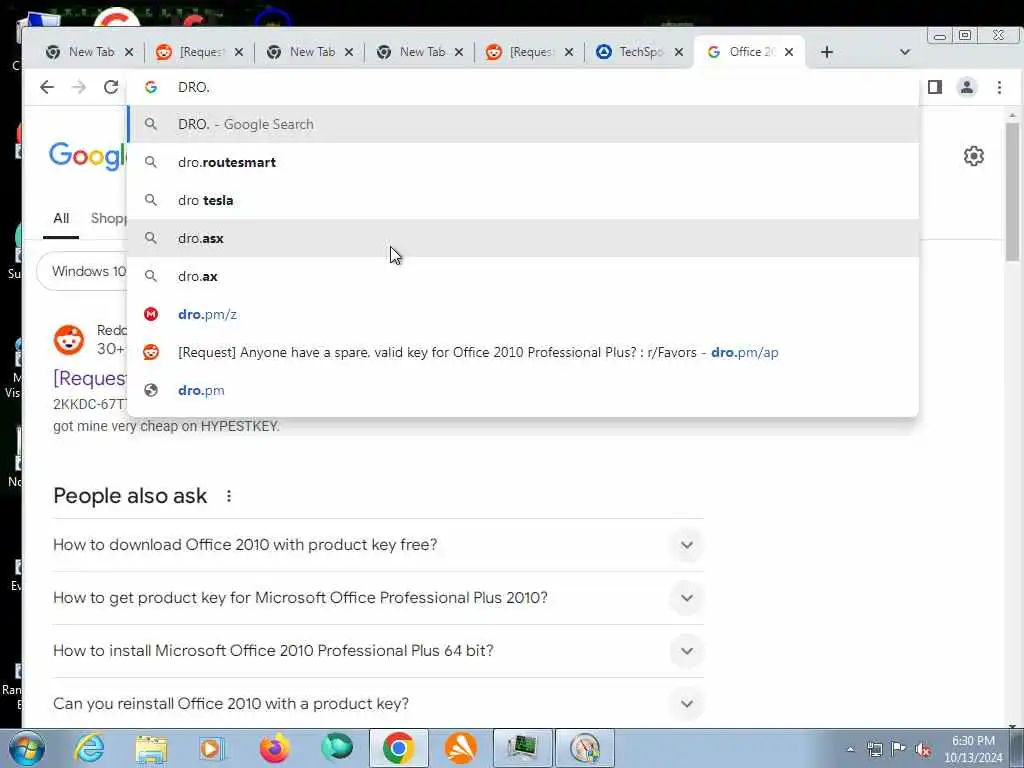Click the forward navigation arrow
The width and height of the screenshot is (1024, 768).
78,87
